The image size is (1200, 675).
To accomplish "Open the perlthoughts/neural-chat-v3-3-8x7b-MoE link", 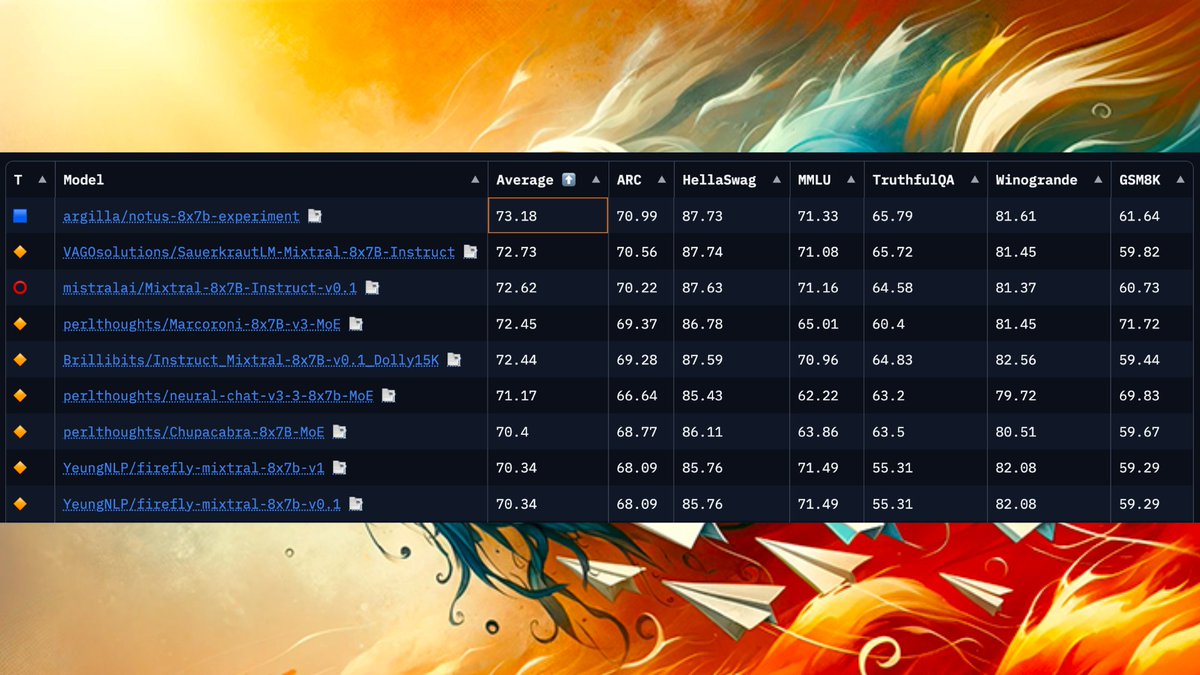I will pyautogui.click(x=218, y=396).
